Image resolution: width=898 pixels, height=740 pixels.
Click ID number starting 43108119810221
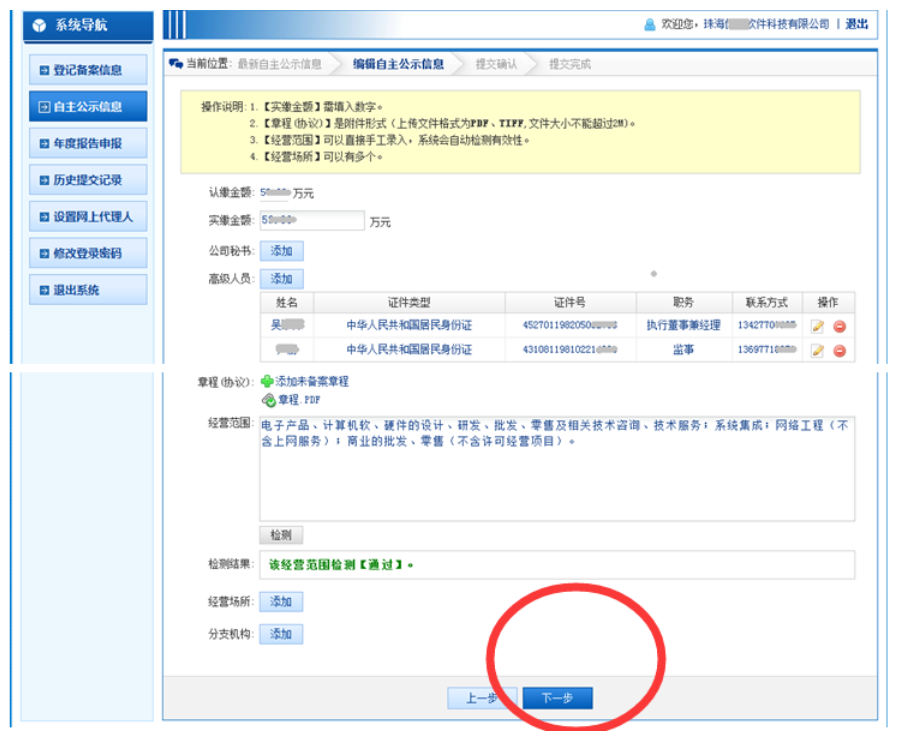coord(570,349)
